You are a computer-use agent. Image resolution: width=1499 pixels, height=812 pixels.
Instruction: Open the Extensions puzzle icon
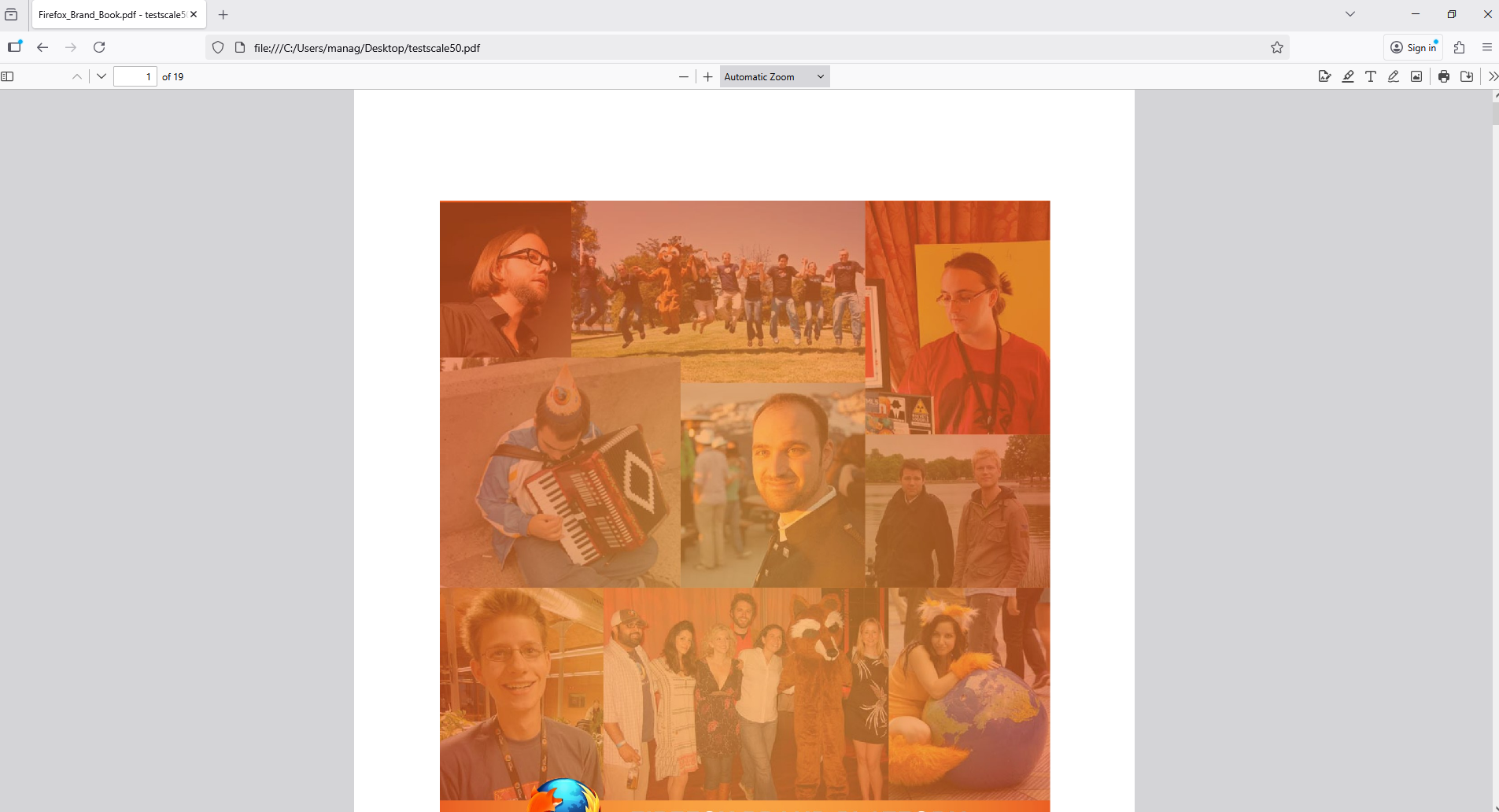point(1460,47)
